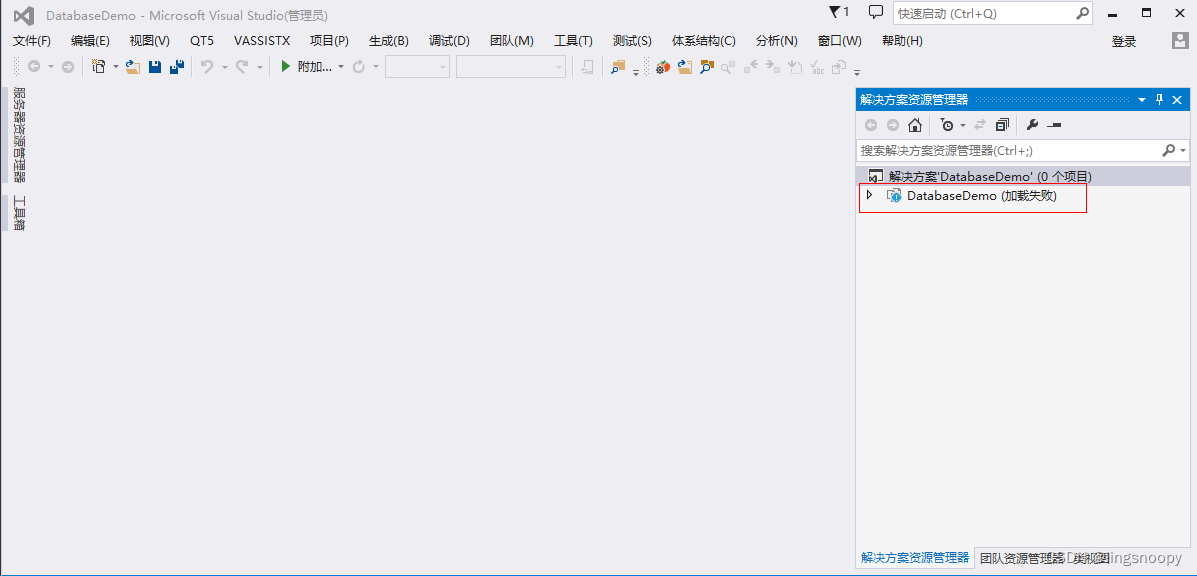
Task: Click the user account avatar icon
Action: 1180,41
